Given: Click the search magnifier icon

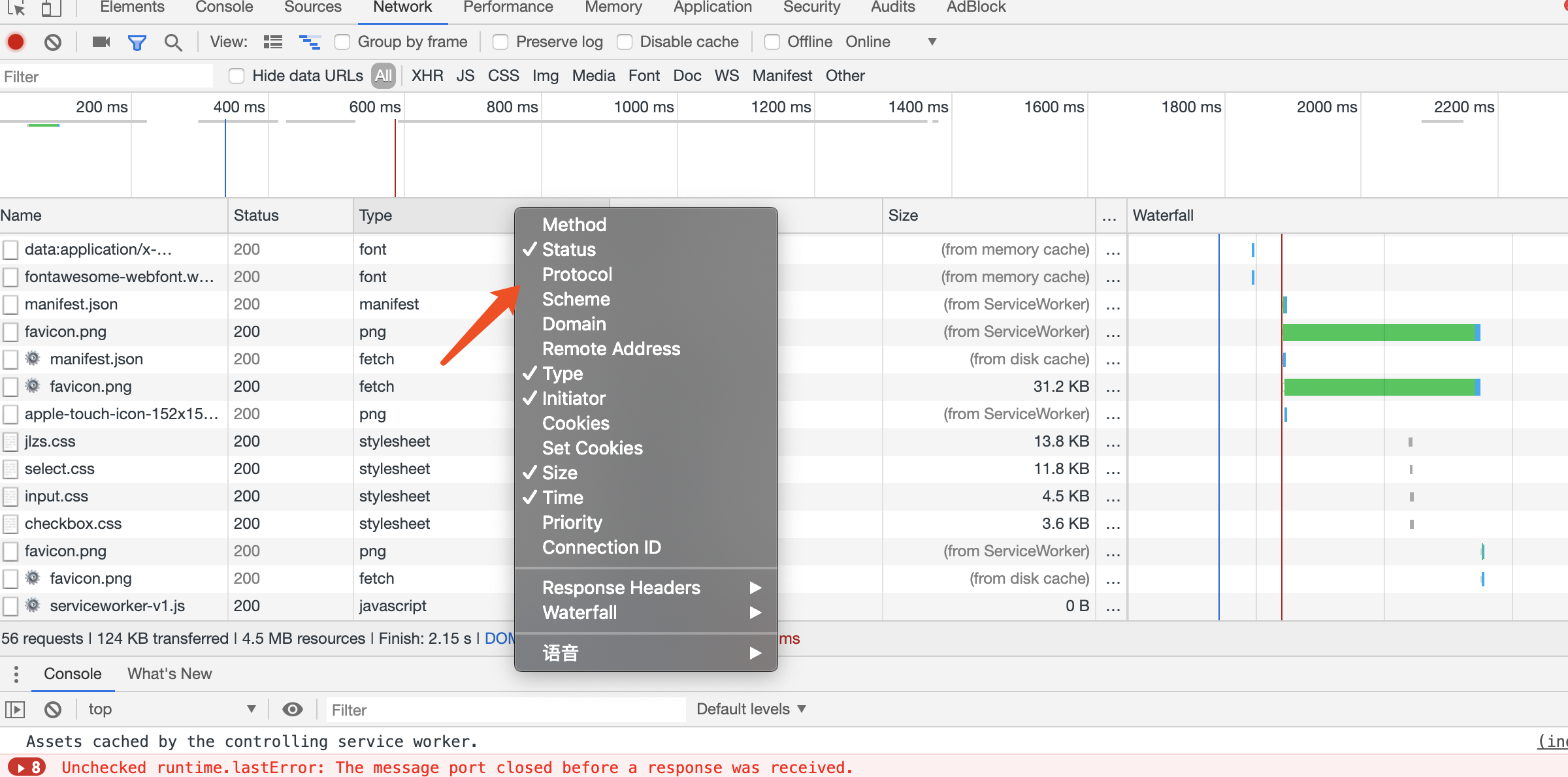Looking at the screenshot, I should click(x=173, y=41).
